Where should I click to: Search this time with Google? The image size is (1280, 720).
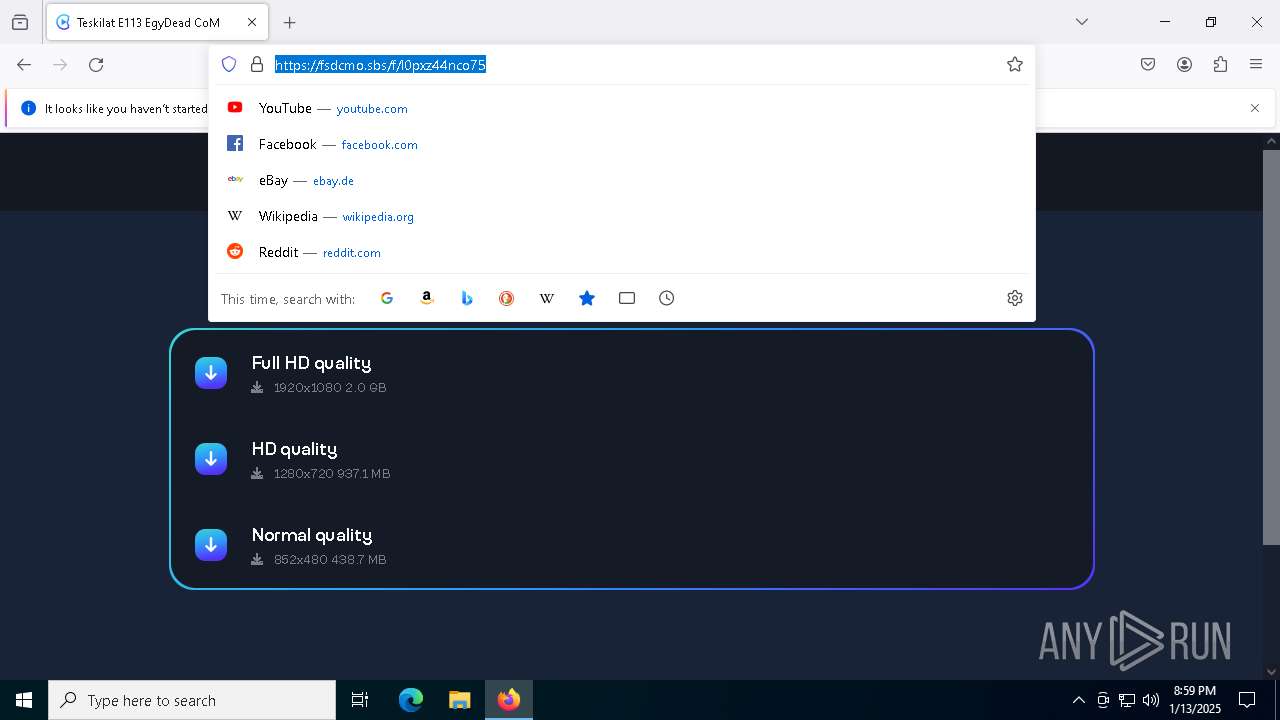[387, 298]
